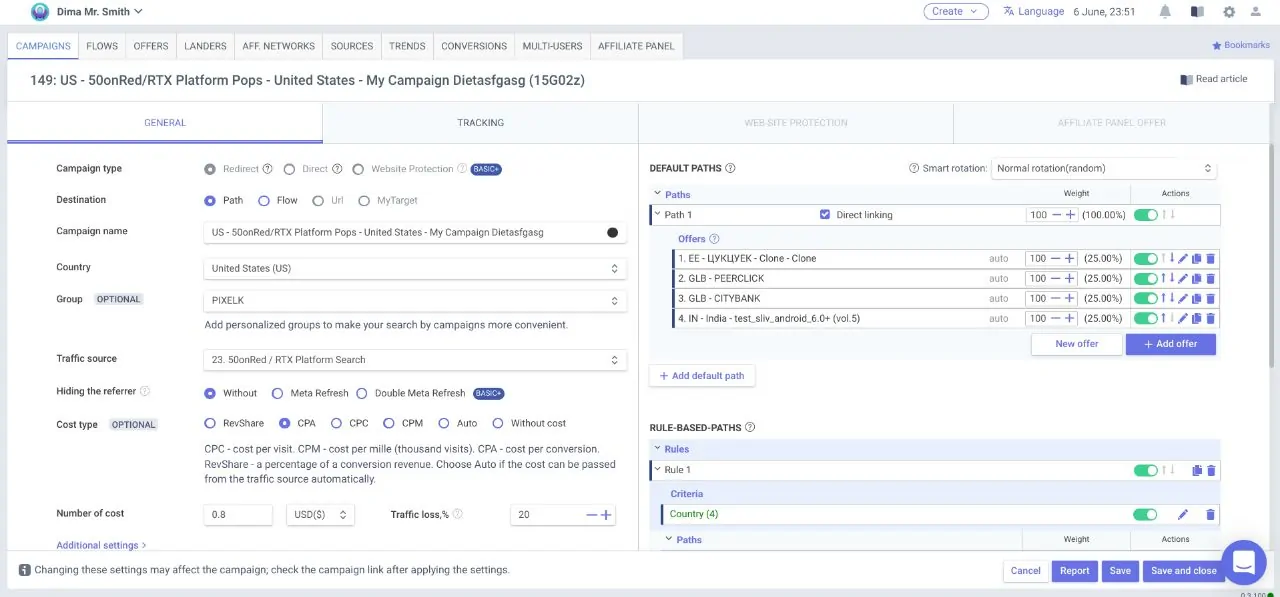This screenshot has width=1280, height=597.
Task: Copy the EE - ЦУКЦУЕК Clone offer
Action: pyautogui.click(x=1197, y=259)
